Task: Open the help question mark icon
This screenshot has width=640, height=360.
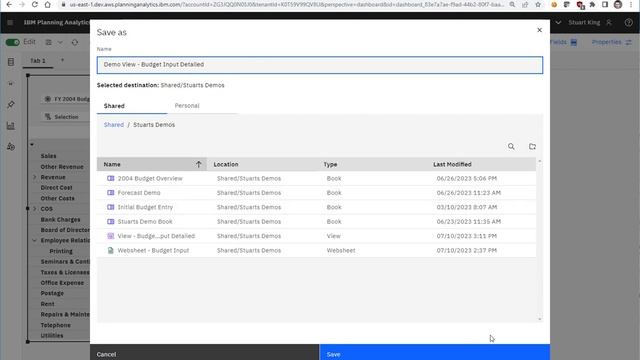Action: [x=628, y=22]
